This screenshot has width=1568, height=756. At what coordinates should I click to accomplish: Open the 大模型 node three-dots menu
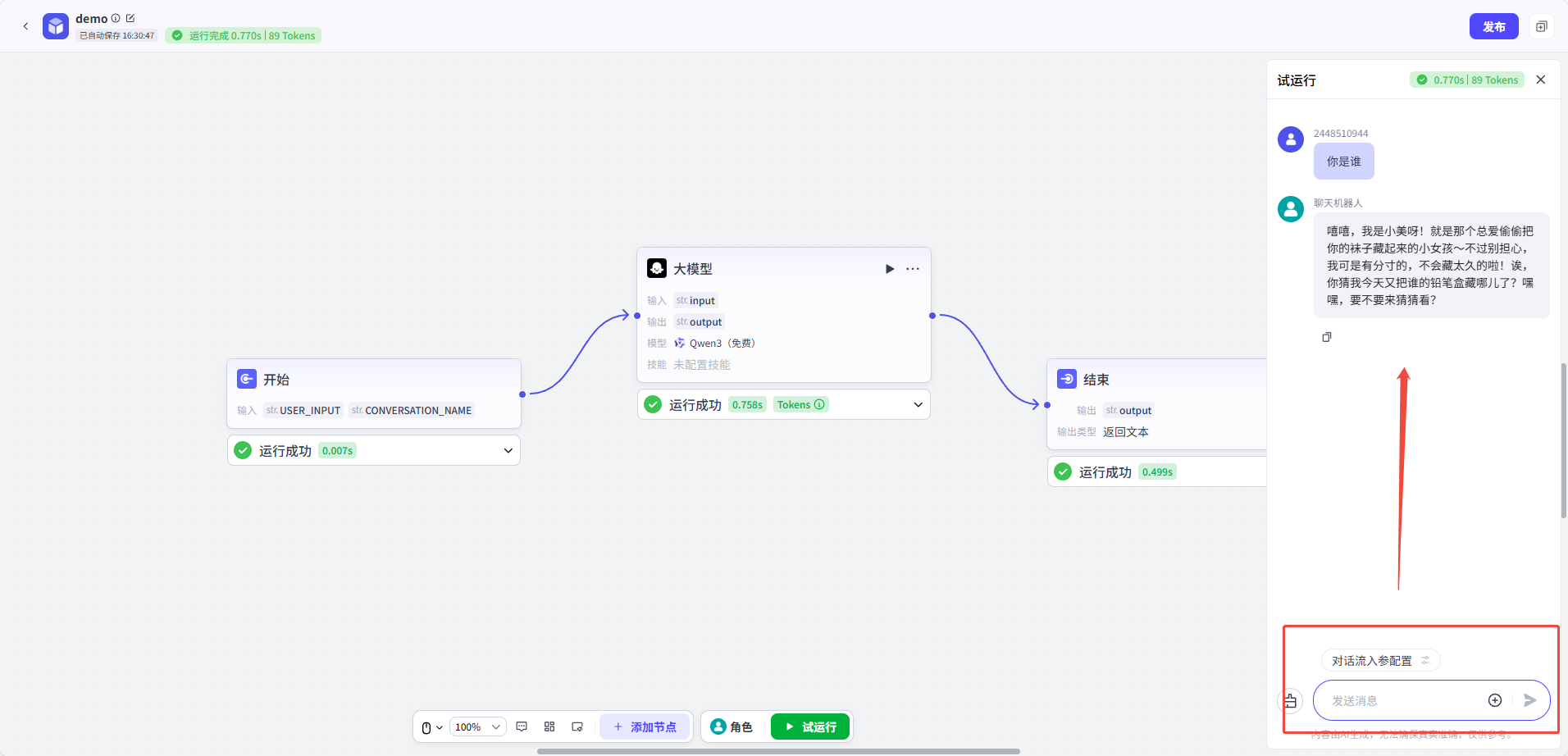913,269
